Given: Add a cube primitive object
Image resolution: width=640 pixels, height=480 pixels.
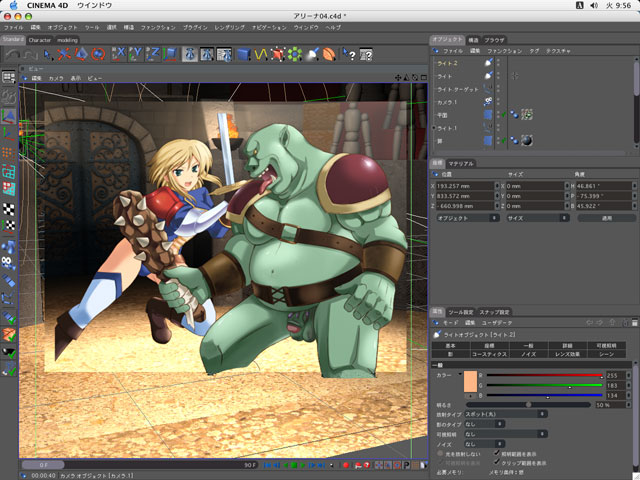Looking at the screenshot, I should (x=244, y=54).
